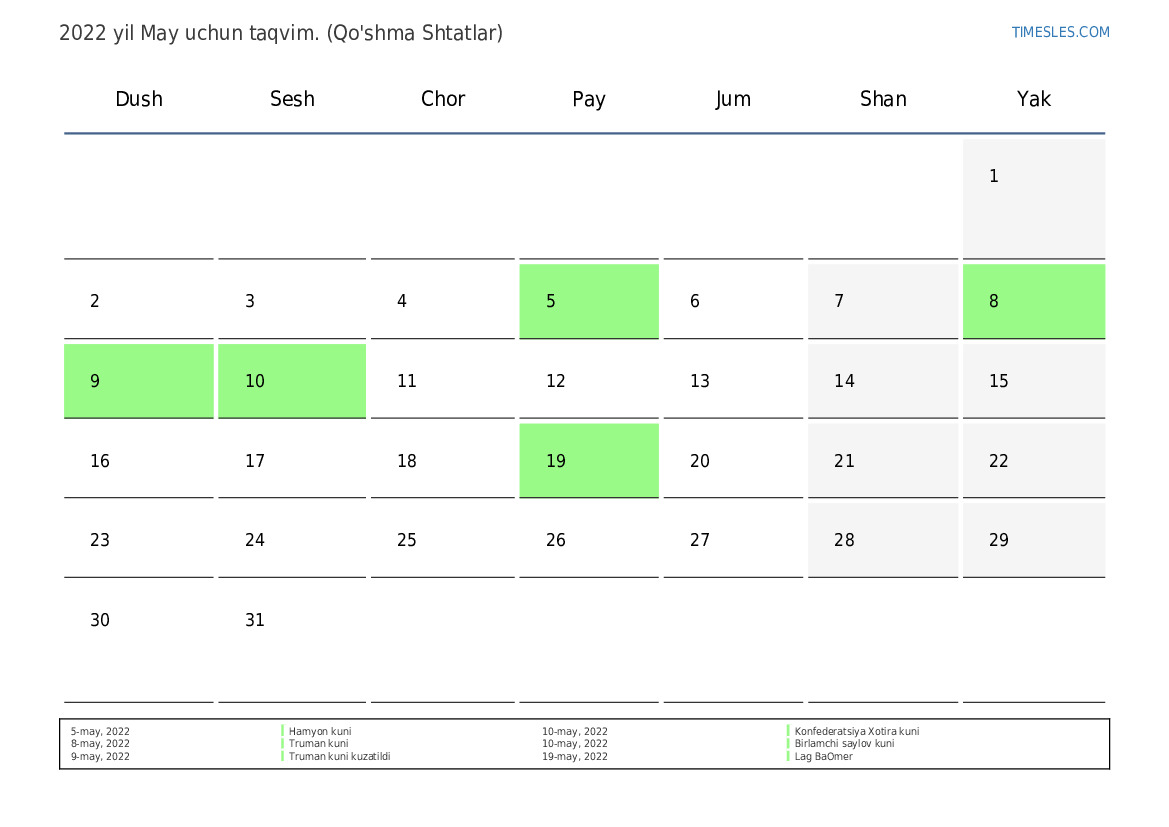Click the Chor weekday column header
Image resolution: width=1169 pixels, height=827 pixels.
[443, 99]
